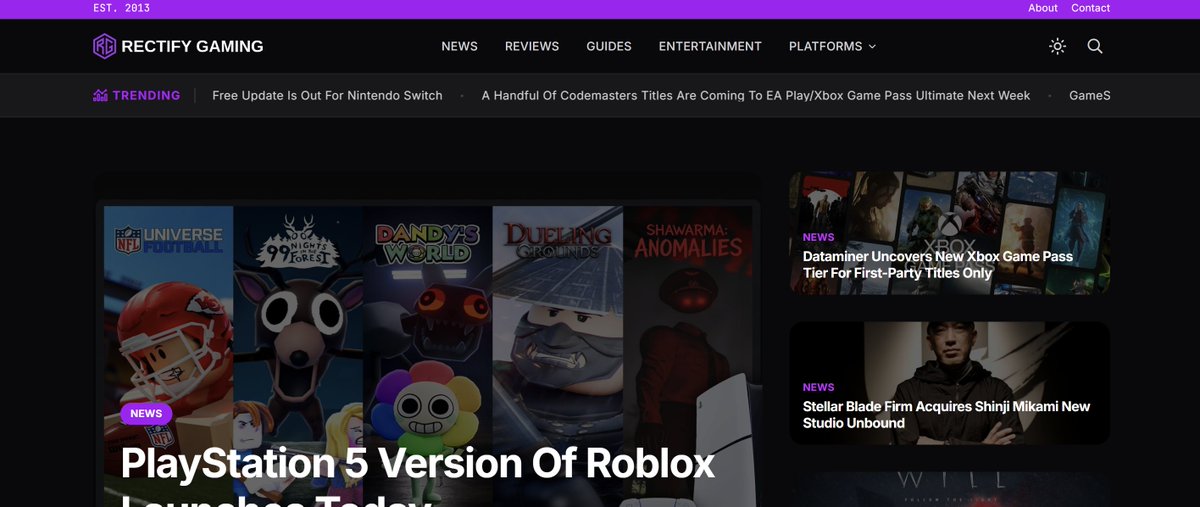Follow the Contact link in top bar
The image size is (1200, 507).
tap(1091, 8)
